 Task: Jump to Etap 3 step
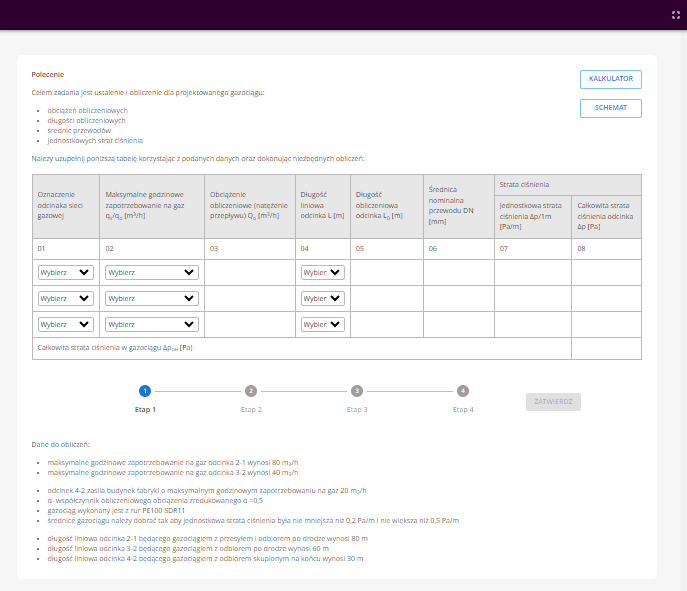357,392
